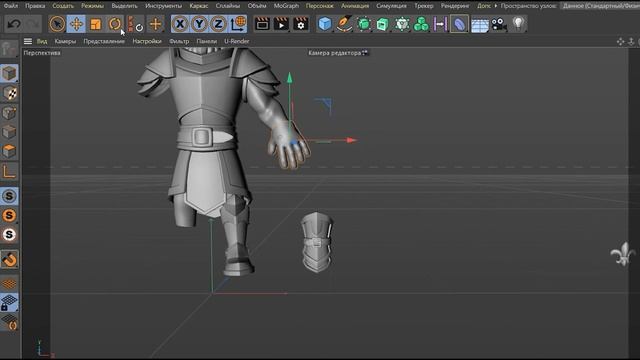Open the Объём menu
Viewport: 640px width, 360px height.
tap(257, 6)
